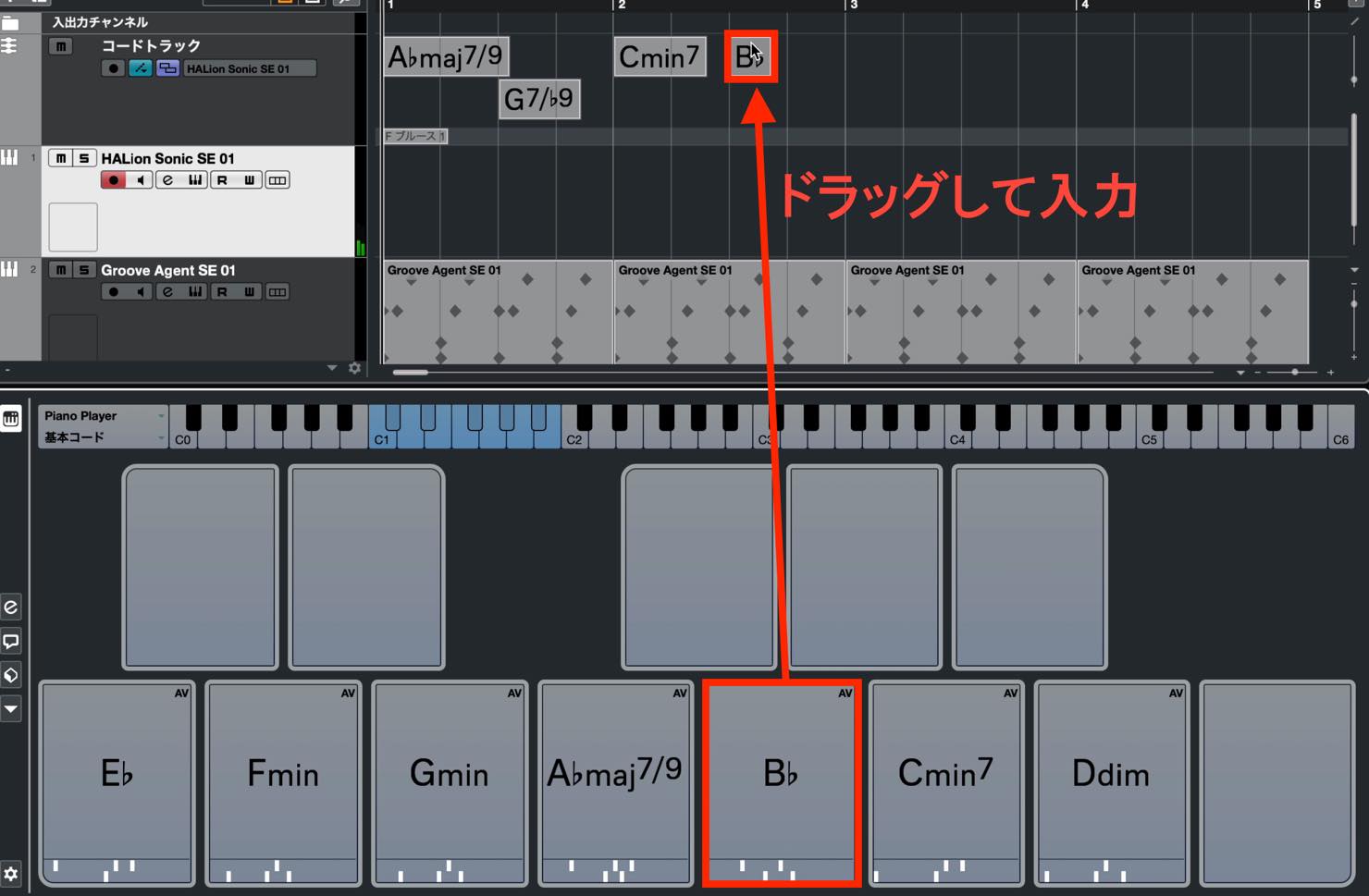Select the G7/♭9 chord event
This screenshot has height=896, width=1369.
[539, 98]
